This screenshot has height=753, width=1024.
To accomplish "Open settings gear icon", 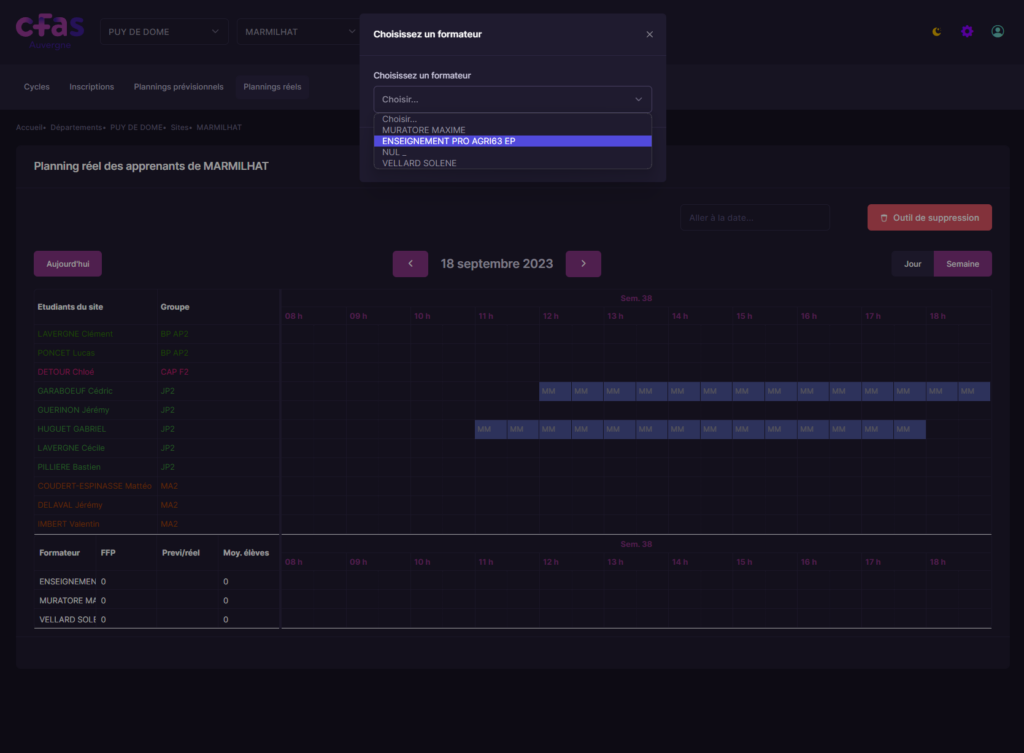I will (967, 31).
